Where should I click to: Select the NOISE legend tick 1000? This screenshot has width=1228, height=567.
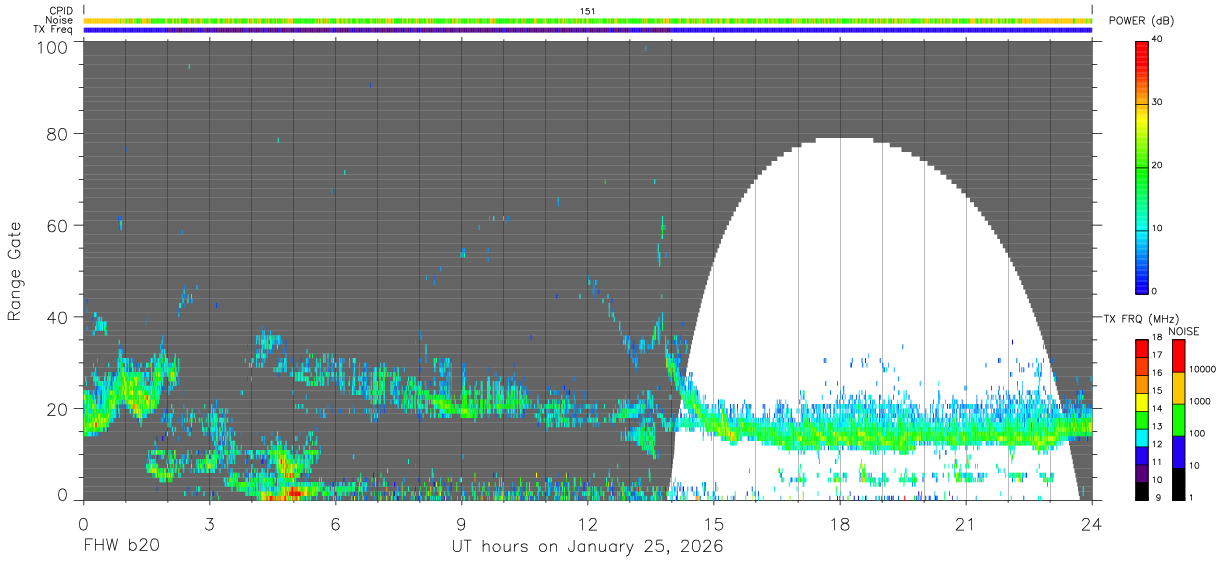pos(1198,400)
